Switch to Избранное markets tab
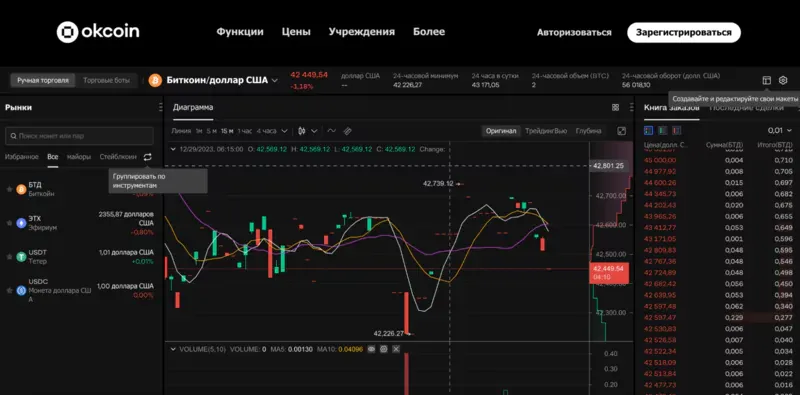Image resolution: width=800 pixels, height=395 pixels. 22,157
